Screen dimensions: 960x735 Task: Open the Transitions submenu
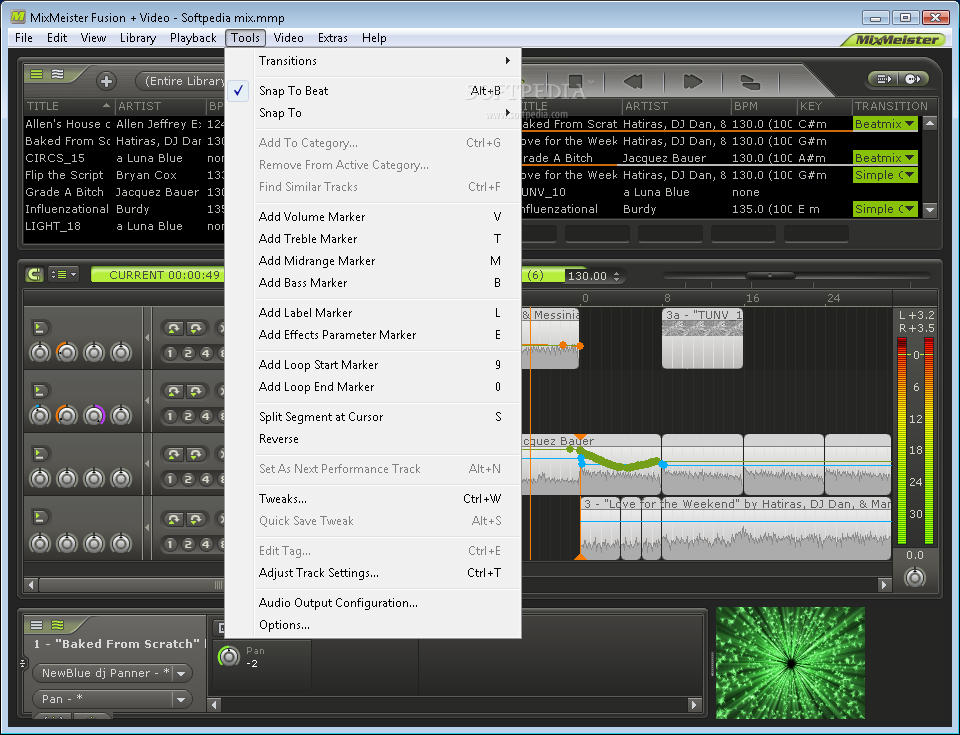386,61
